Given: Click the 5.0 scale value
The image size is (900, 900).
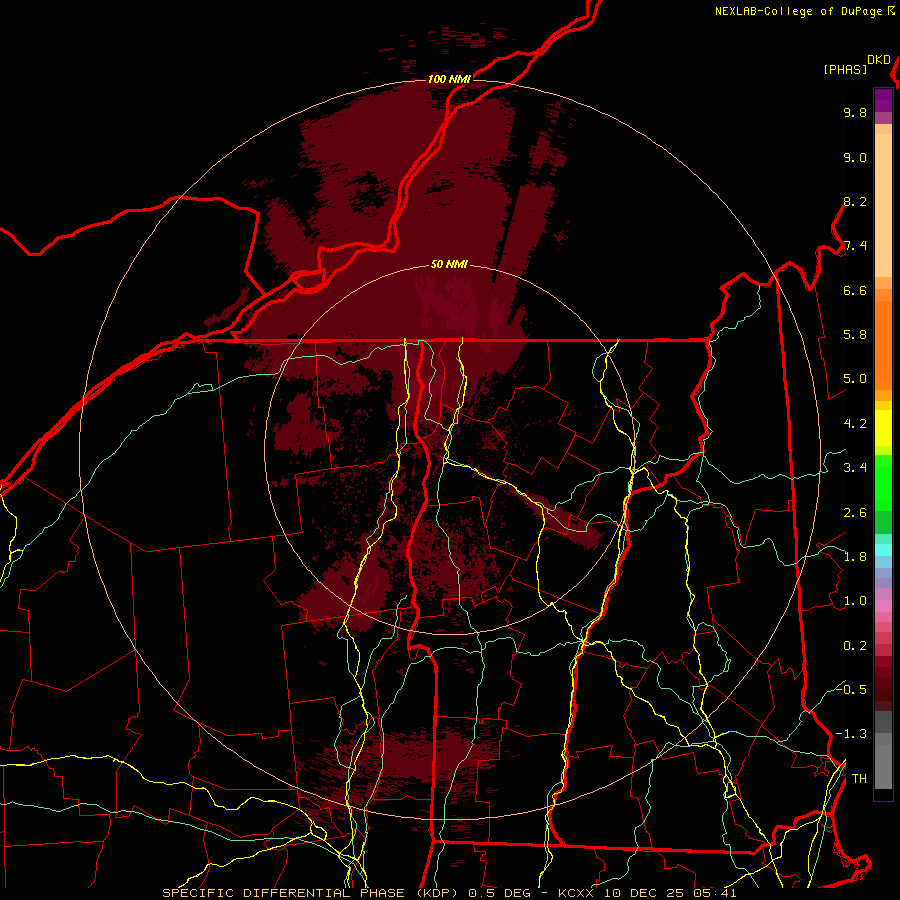Looking at the screenshot, I should click(855, 379).
